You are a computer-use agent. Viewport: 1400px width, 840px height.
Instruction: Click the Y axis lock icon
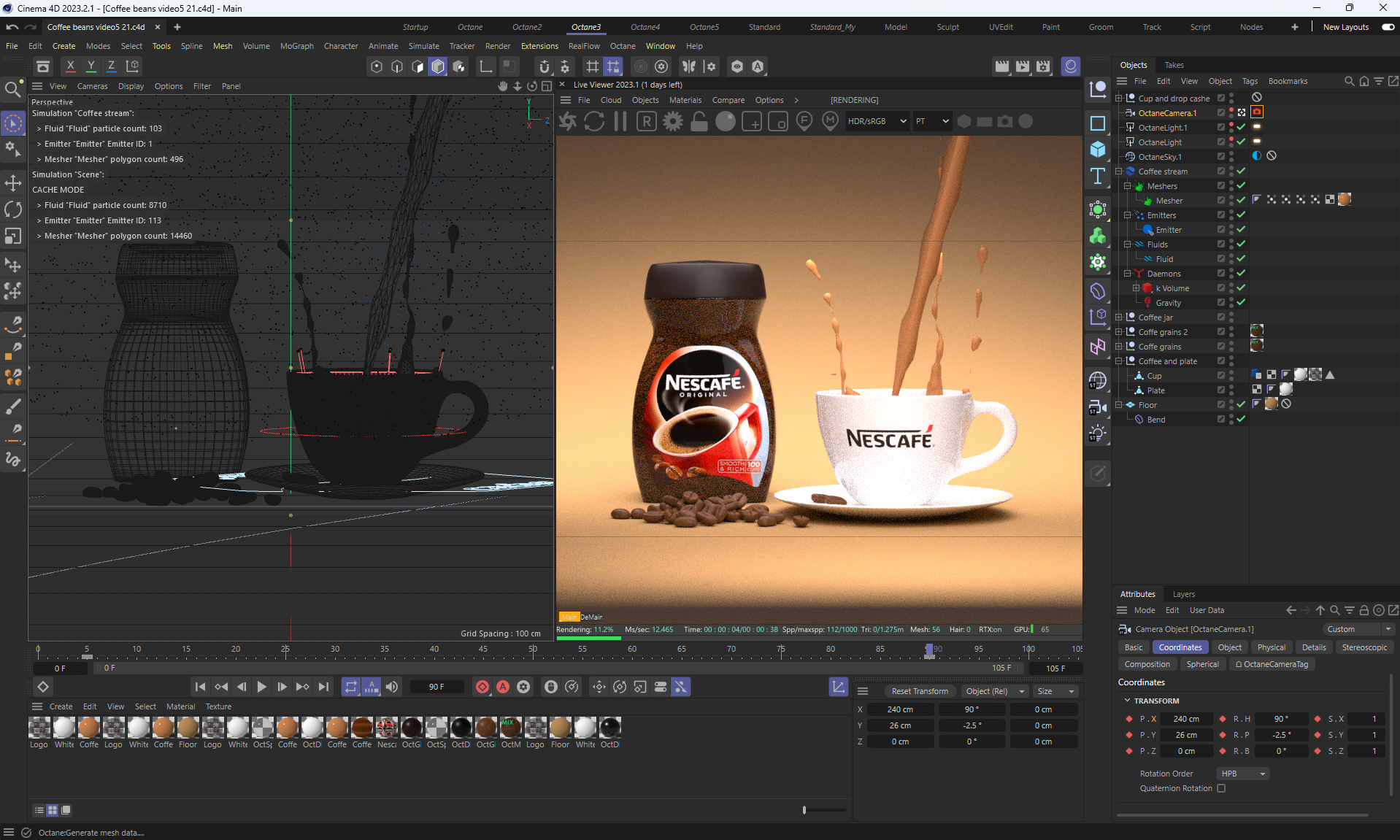91,66
